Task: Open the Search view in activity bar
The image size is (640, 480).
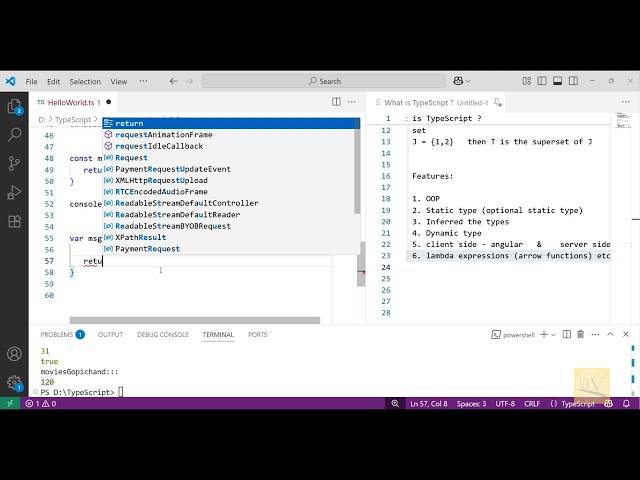Action: point(14,134)
